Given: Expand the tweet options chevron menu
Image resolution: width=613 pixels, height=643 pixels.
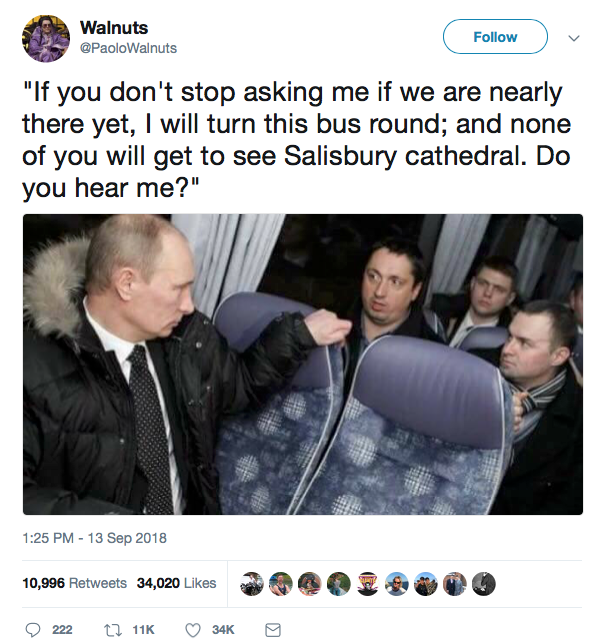Looking at the screenshot, I should pos(574,38).
